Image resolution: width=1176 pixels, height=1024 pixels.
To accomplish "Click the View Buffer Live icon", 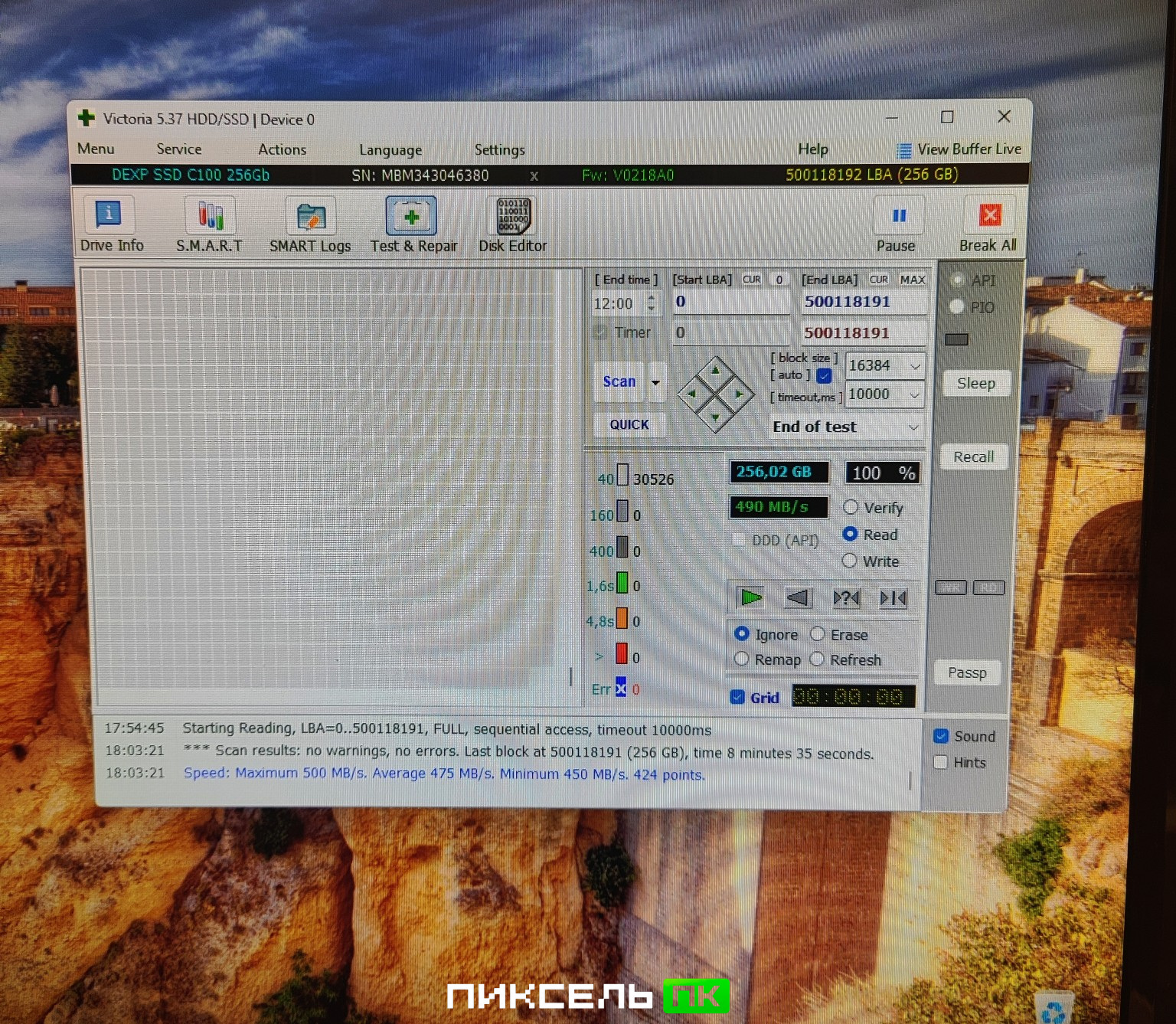I will pos(904,150).
